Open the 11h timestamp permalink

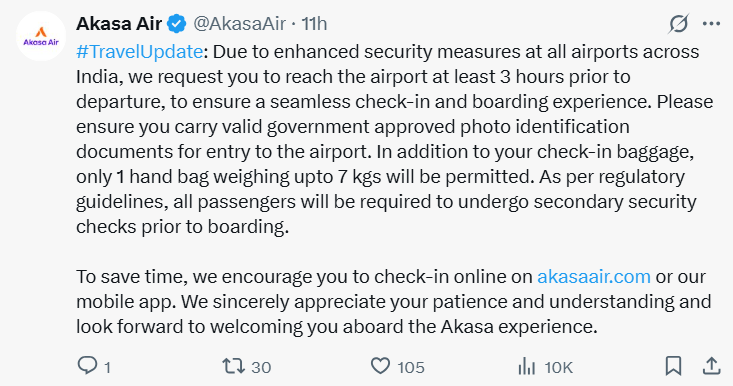314,24
